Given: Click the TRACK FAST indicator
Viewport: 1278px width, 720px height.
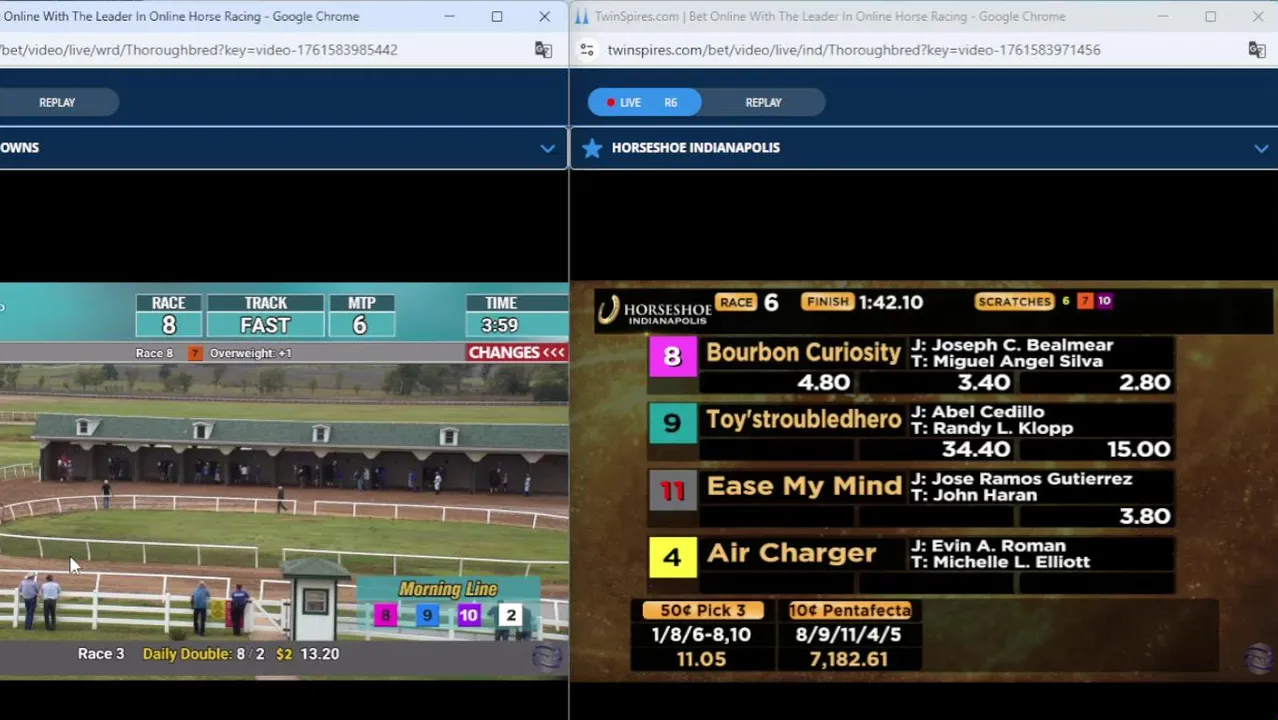Looking at the screenshot, I should click(265, 316).
